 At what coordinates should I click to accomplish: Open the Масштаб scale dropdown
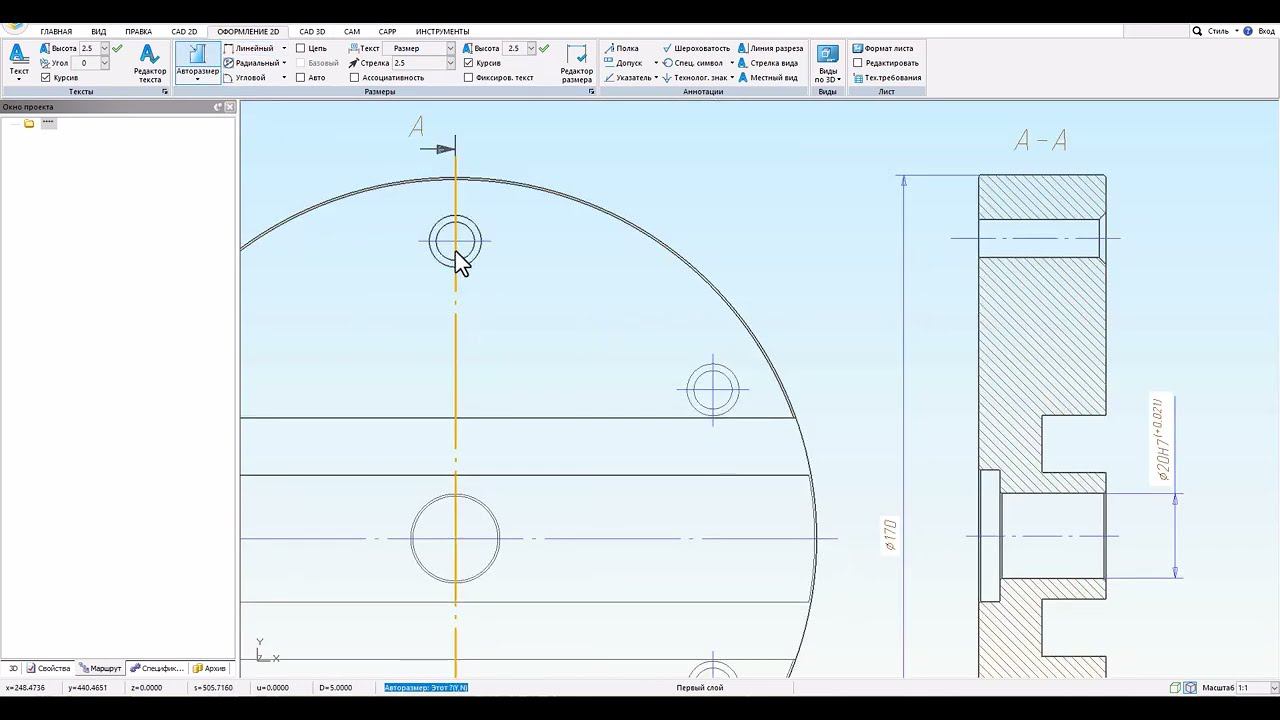(1274, 688)
